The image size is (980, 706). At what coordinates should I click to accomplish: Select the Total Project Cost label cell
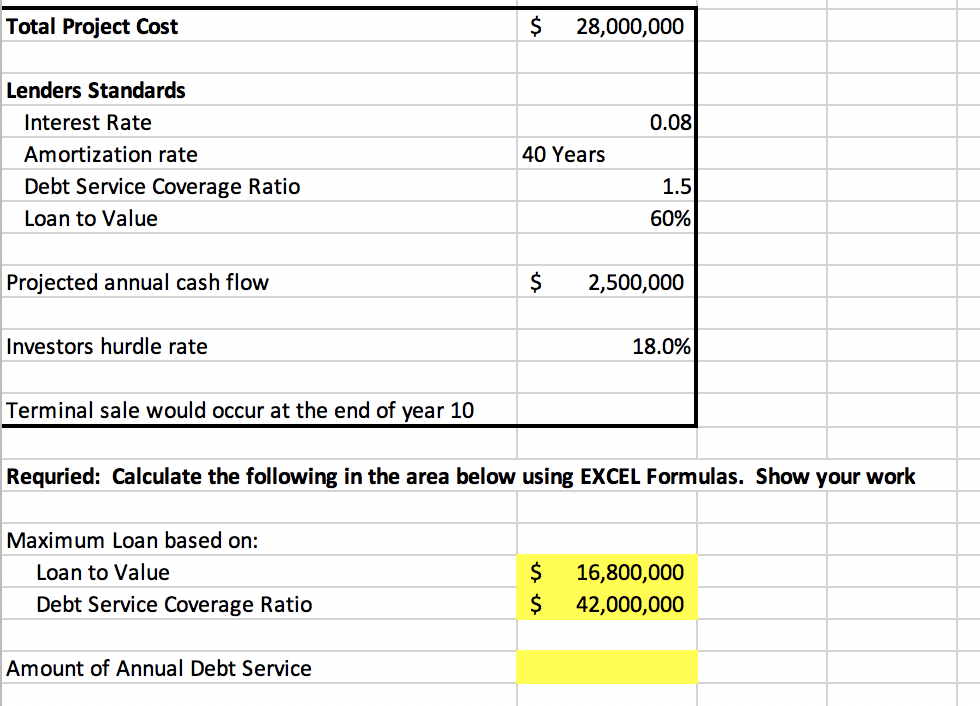click(x=92, y=26)
